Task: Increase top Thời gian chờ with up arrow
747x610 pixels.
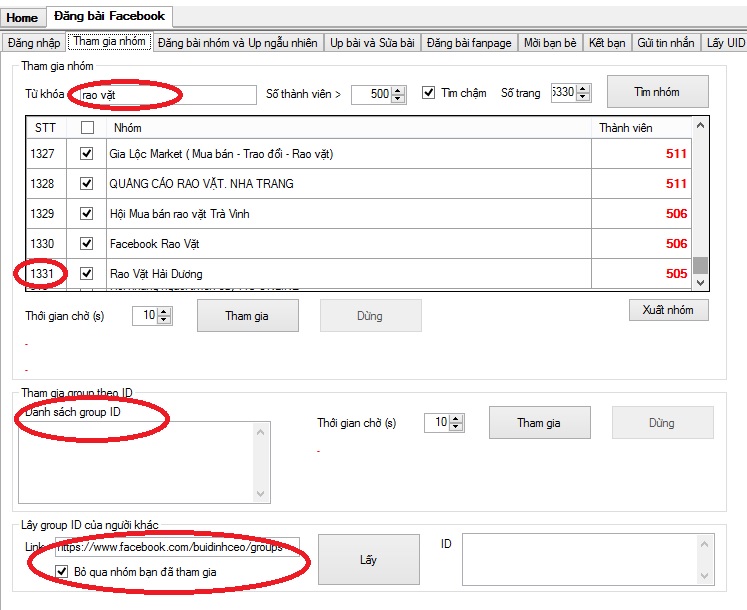Action: 164,312
